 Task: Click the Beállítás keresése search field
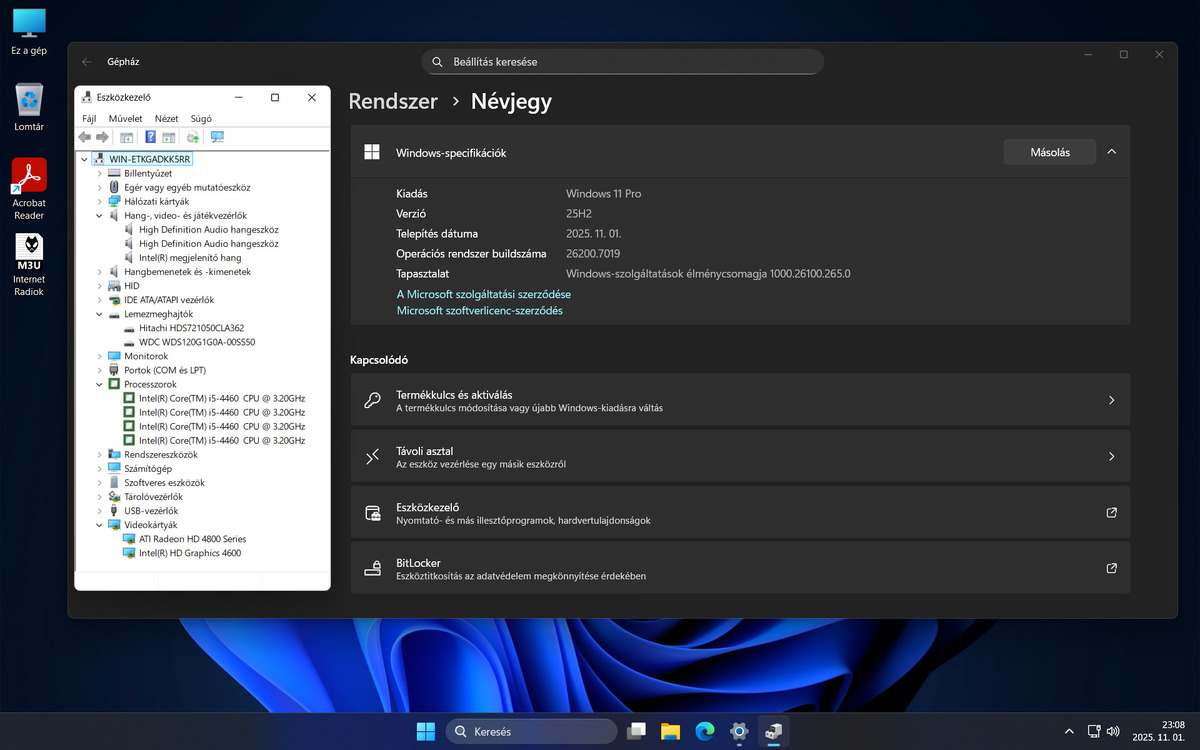pyautogui.click(x=622, y=62)
